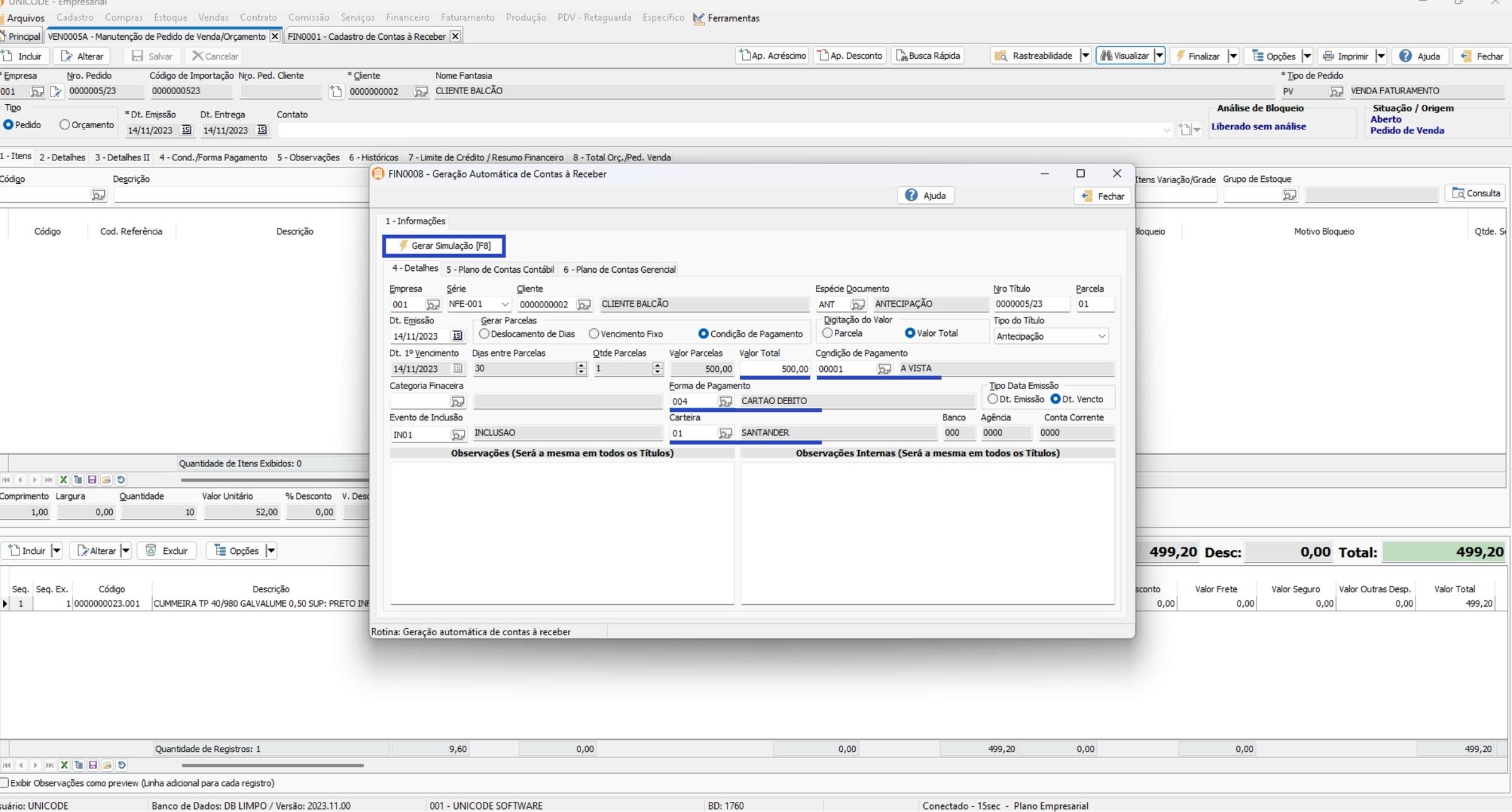
Task: Open the Categoria Financeira lookup icon
Action: coord(458,402)
